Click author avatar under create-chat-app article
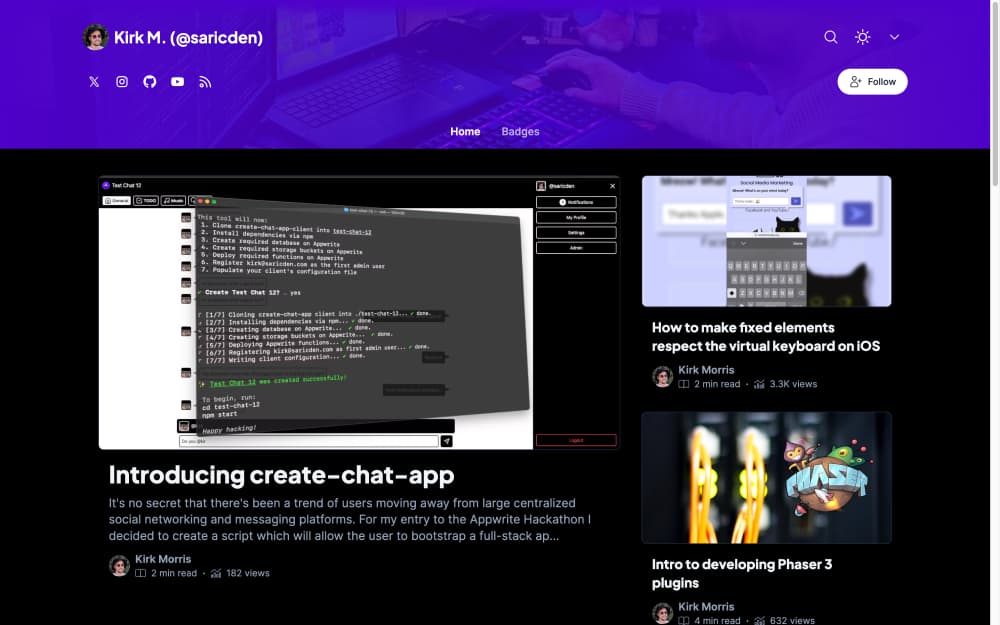 pos(119,566)
